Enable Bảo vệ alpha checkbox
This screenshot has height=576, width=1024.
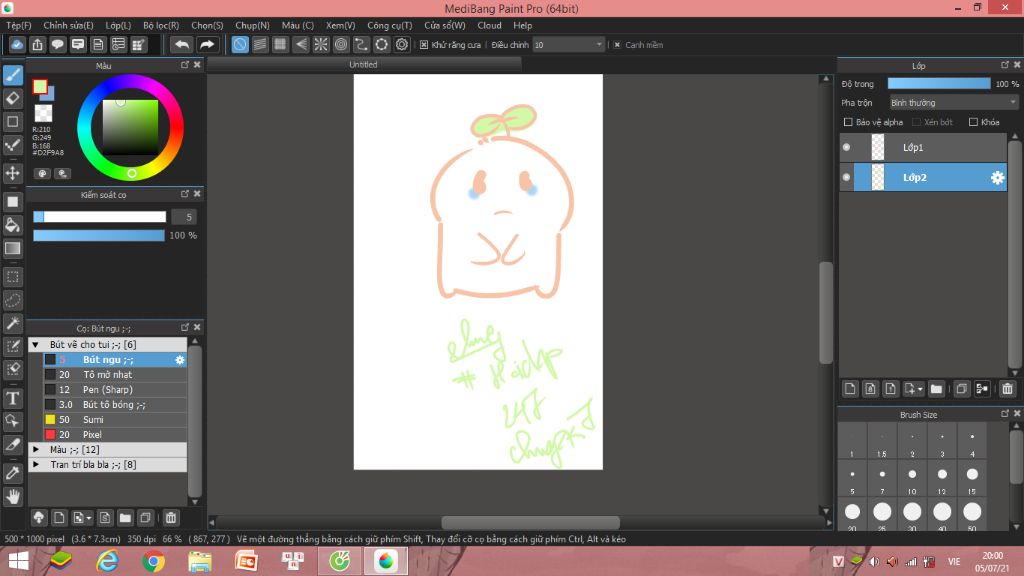pyautogui.click(x=848, y=122)
